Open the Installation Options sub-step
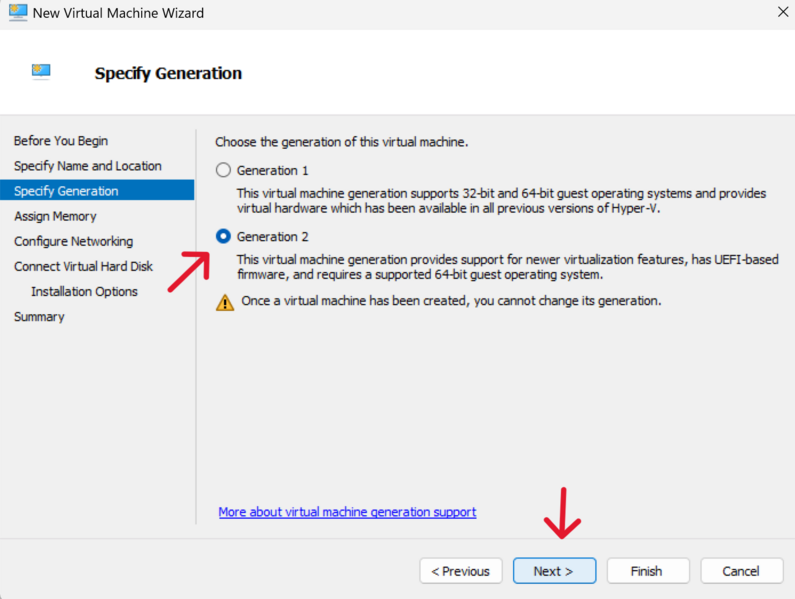The image size is (795, 599). point(84,291)
